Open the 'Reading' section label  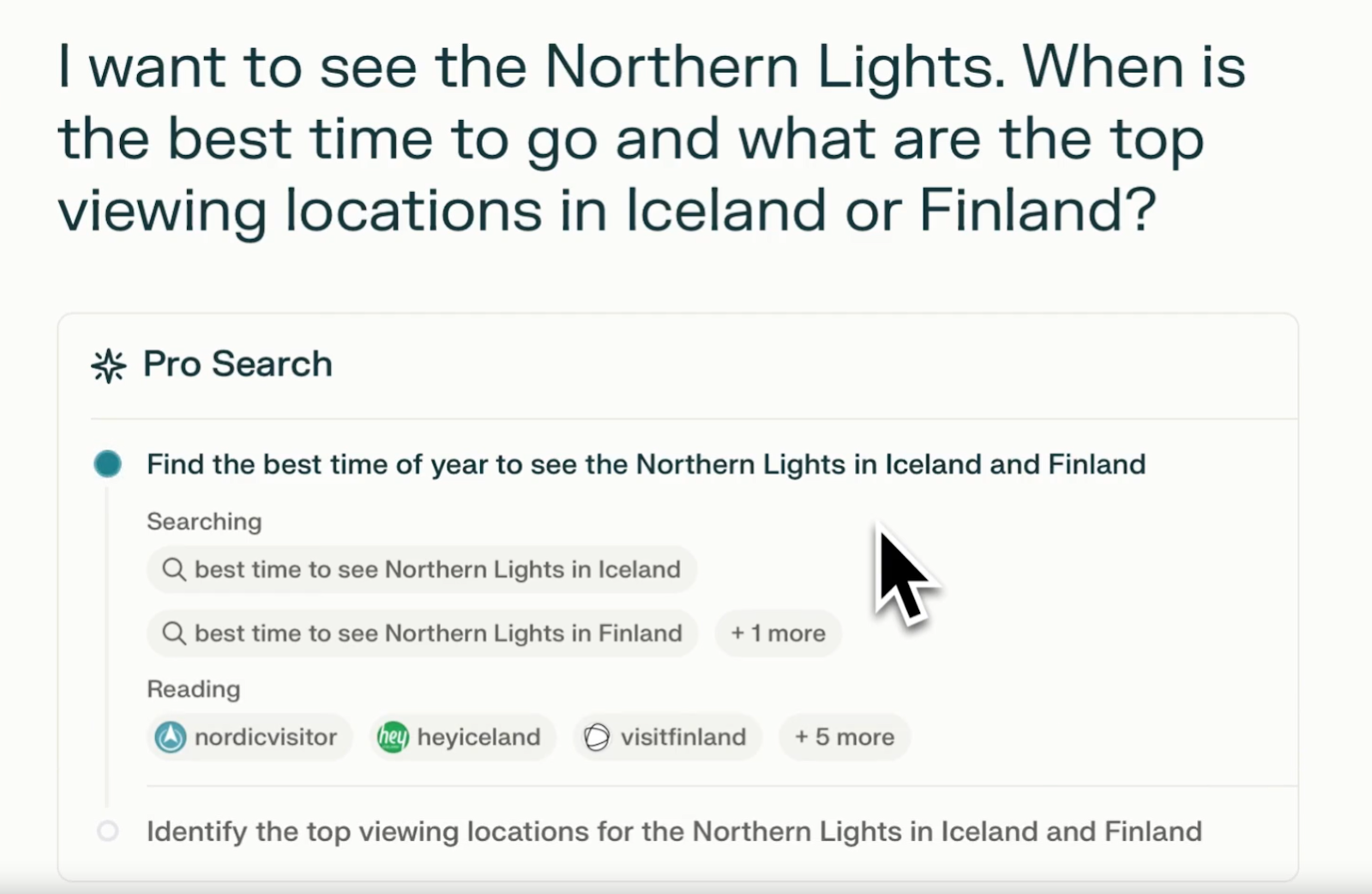tap(194, 688)
